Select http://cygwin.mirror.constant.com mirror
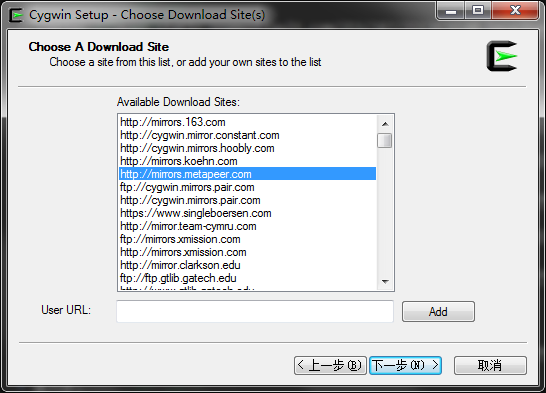This screenshot has height=393, width=546. point(248,135)
